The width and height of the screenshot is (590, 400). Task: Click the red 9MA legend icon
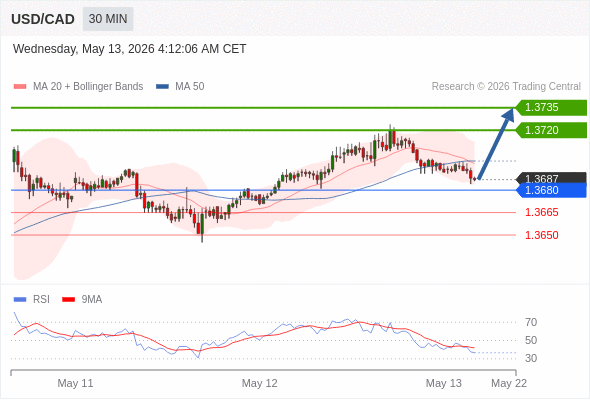(68, 300)
